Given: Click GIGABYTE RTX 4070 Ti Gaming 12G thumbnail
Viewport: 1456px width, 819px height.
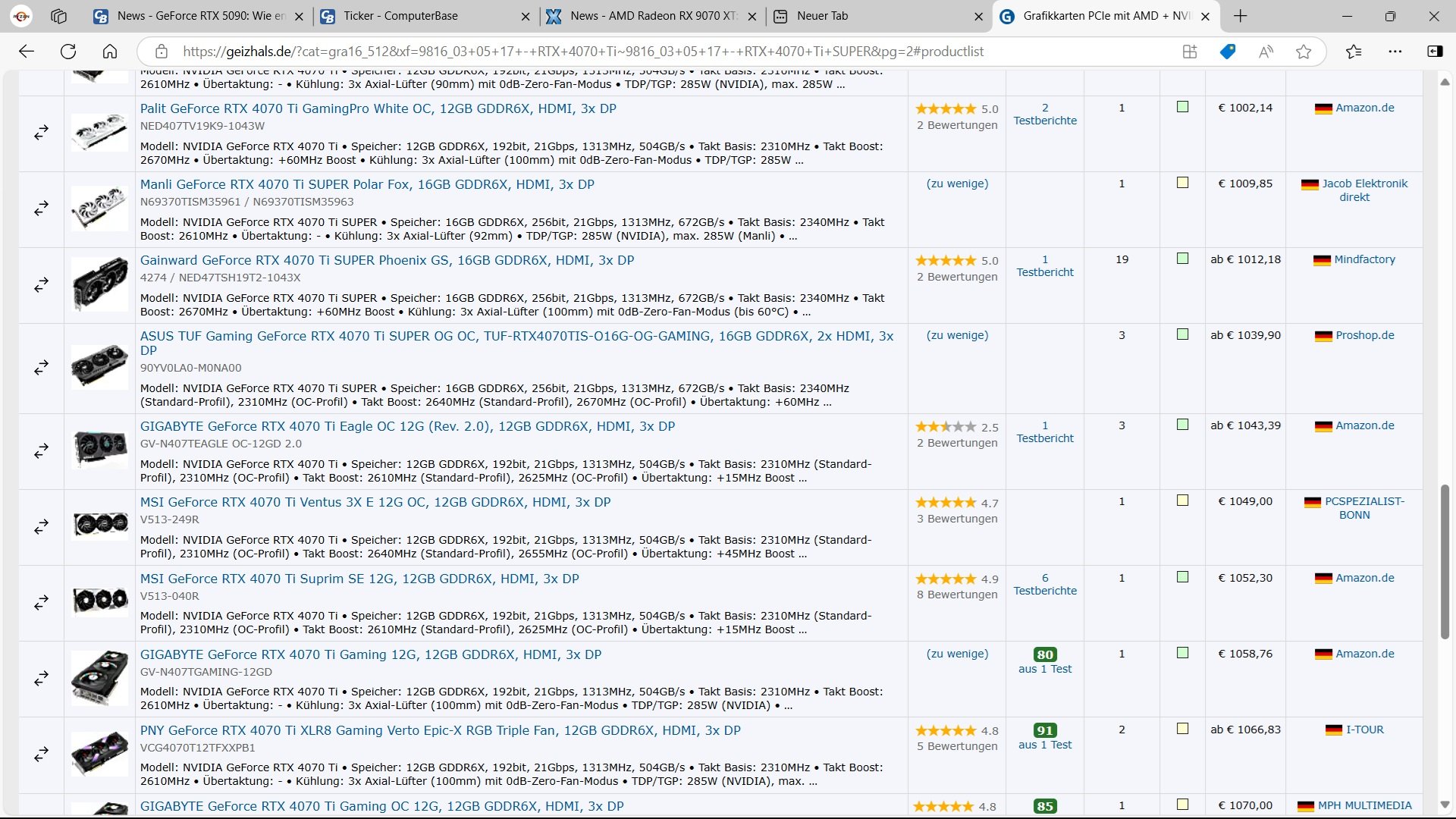Looking at the screenshot, I should tap(100, 678).
